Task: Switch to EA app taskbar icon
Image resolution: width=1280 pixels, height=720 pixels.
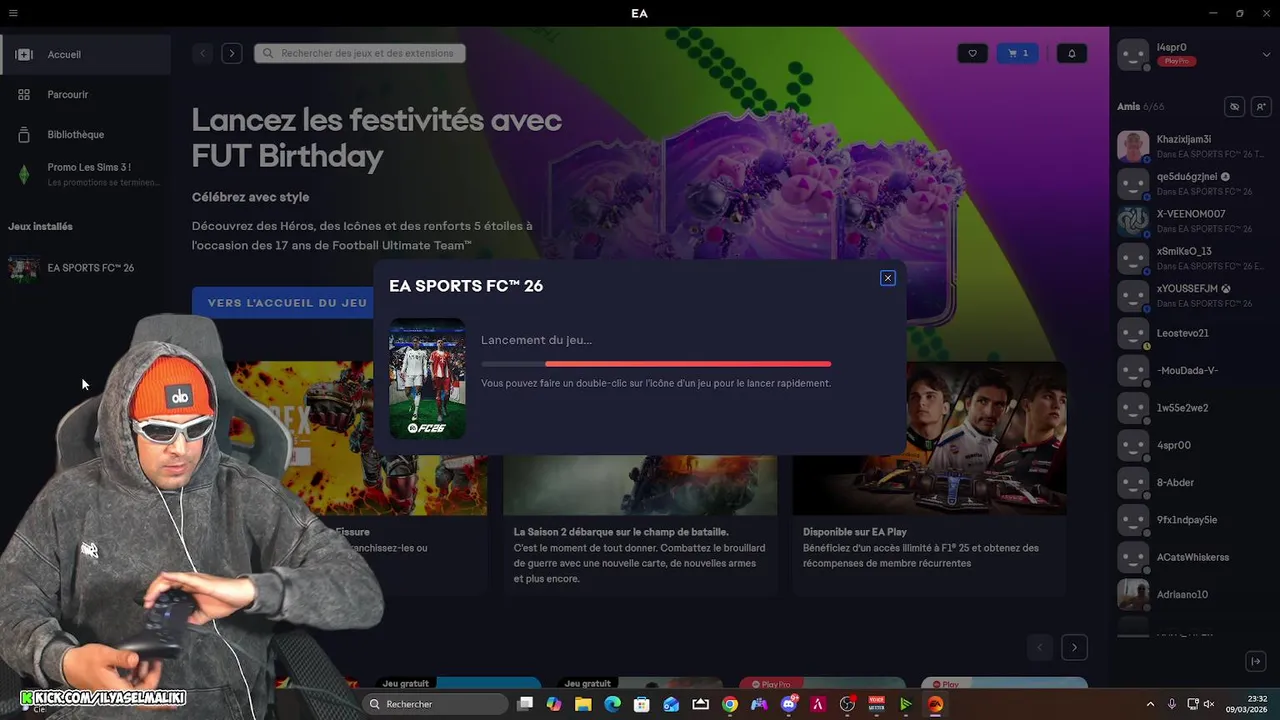Action: (936, 704)
